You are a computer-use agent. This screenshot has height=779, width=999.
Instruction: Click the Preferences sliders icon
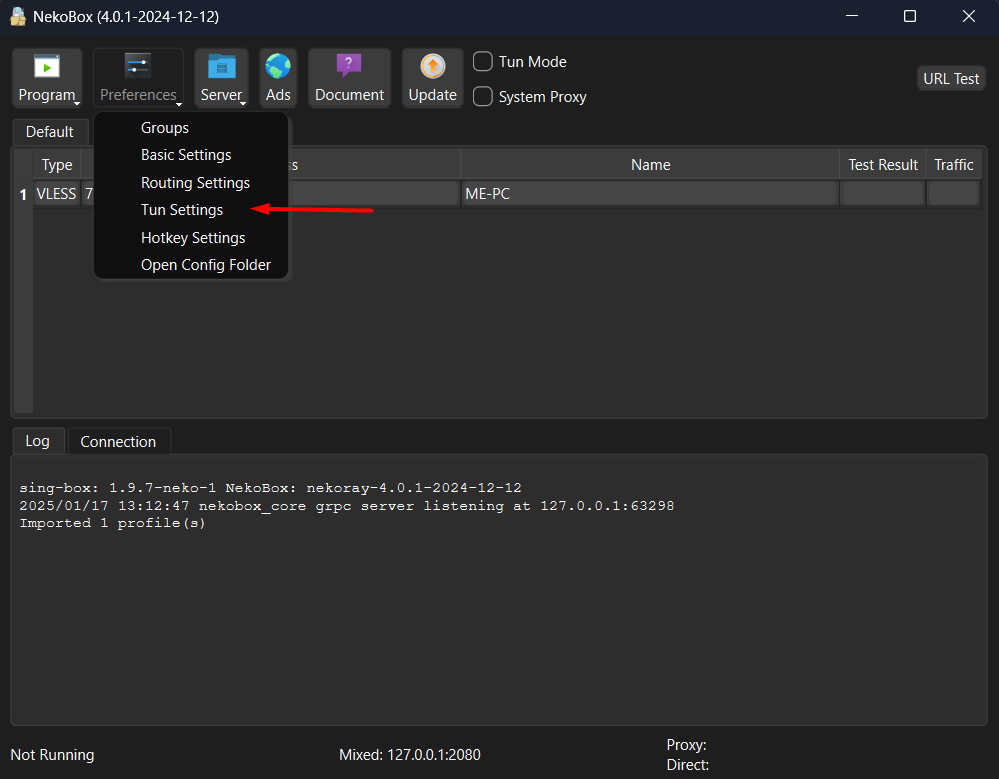(x=138, y=67)
